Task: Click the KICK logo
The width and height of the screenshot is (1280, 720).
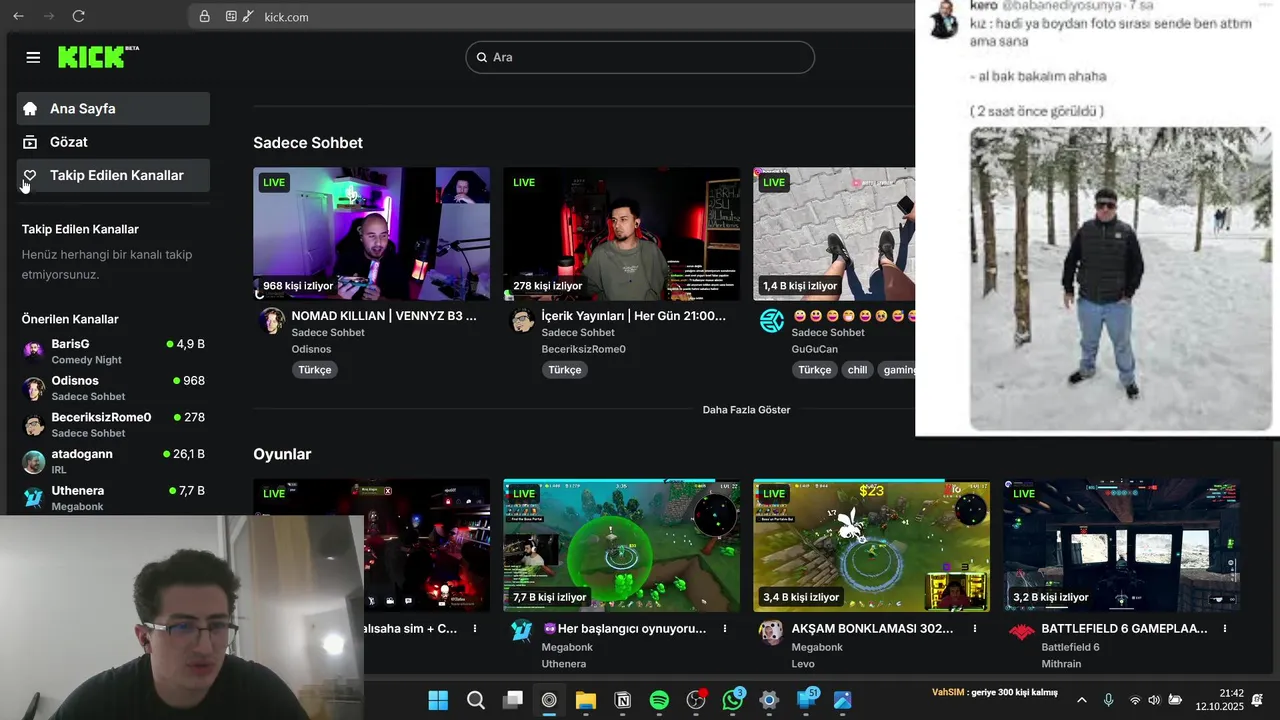Action: [97, 57]
